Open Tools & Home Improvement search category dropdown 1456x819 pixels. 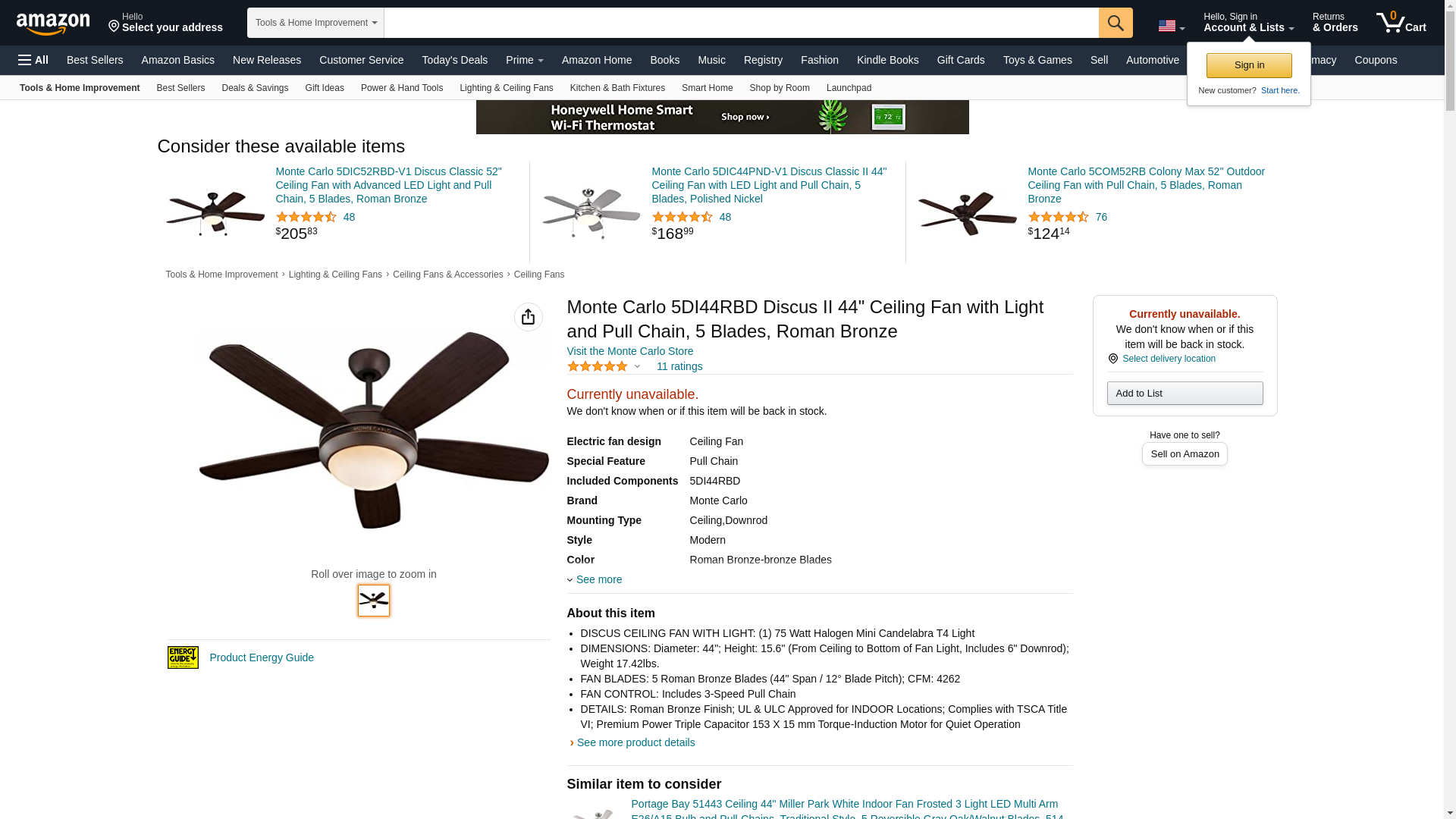click(x=315, y=23)
